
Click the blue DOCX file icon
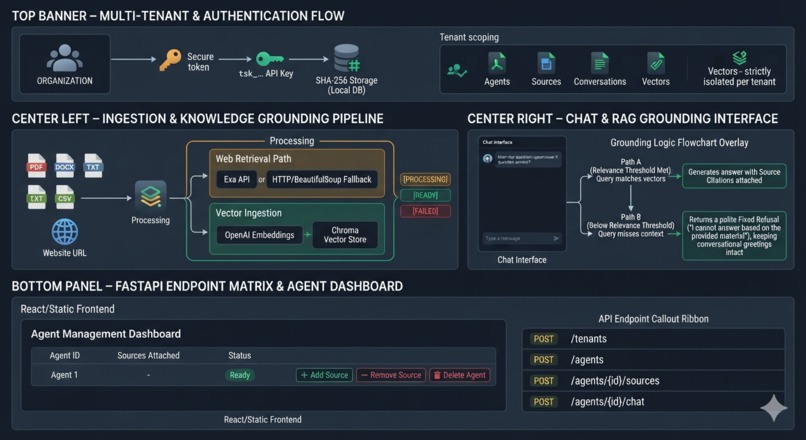pyautogui.click(x=65, y=166)
